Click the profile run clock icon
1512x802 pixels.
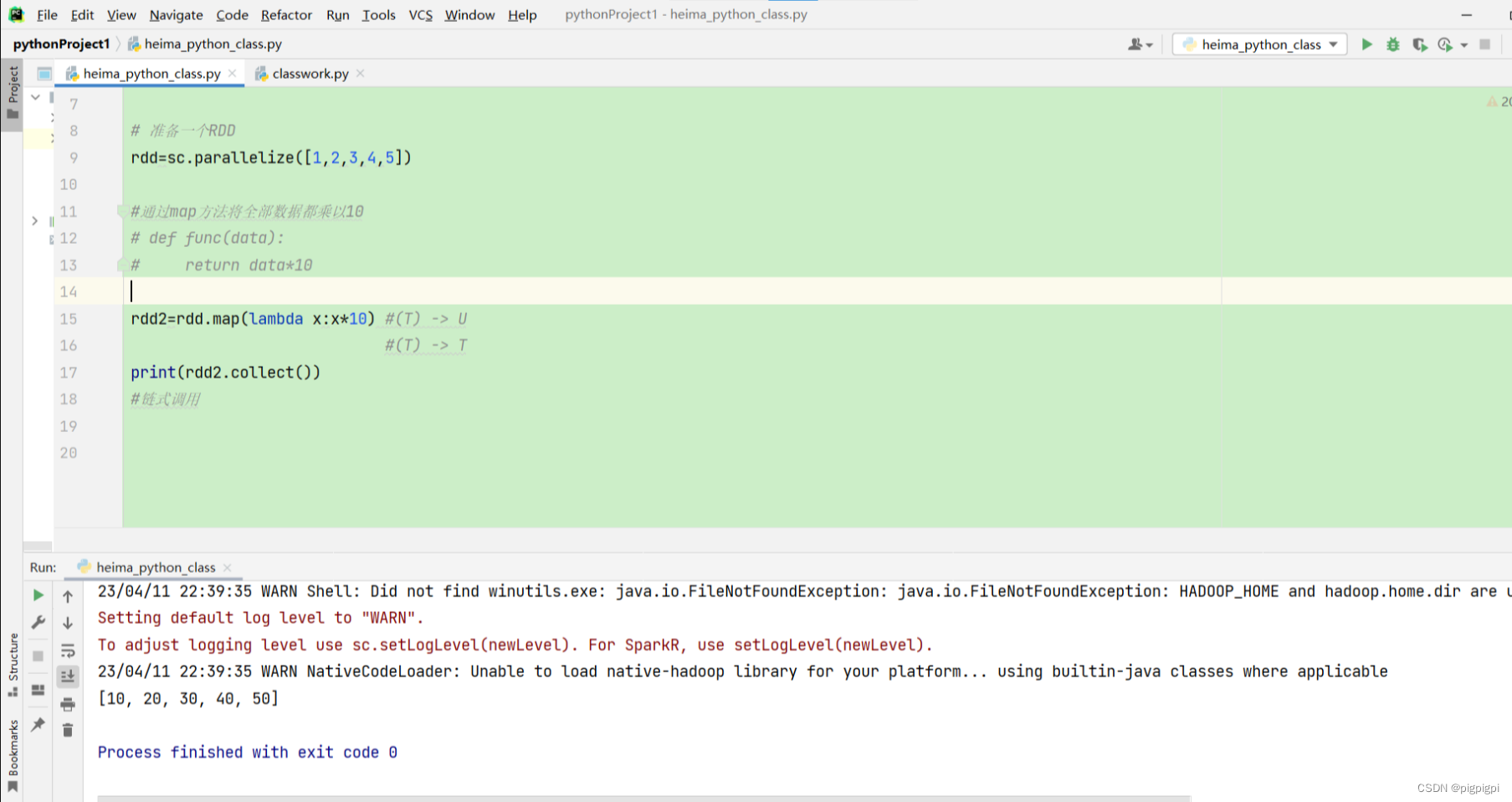pos(1445,44)
